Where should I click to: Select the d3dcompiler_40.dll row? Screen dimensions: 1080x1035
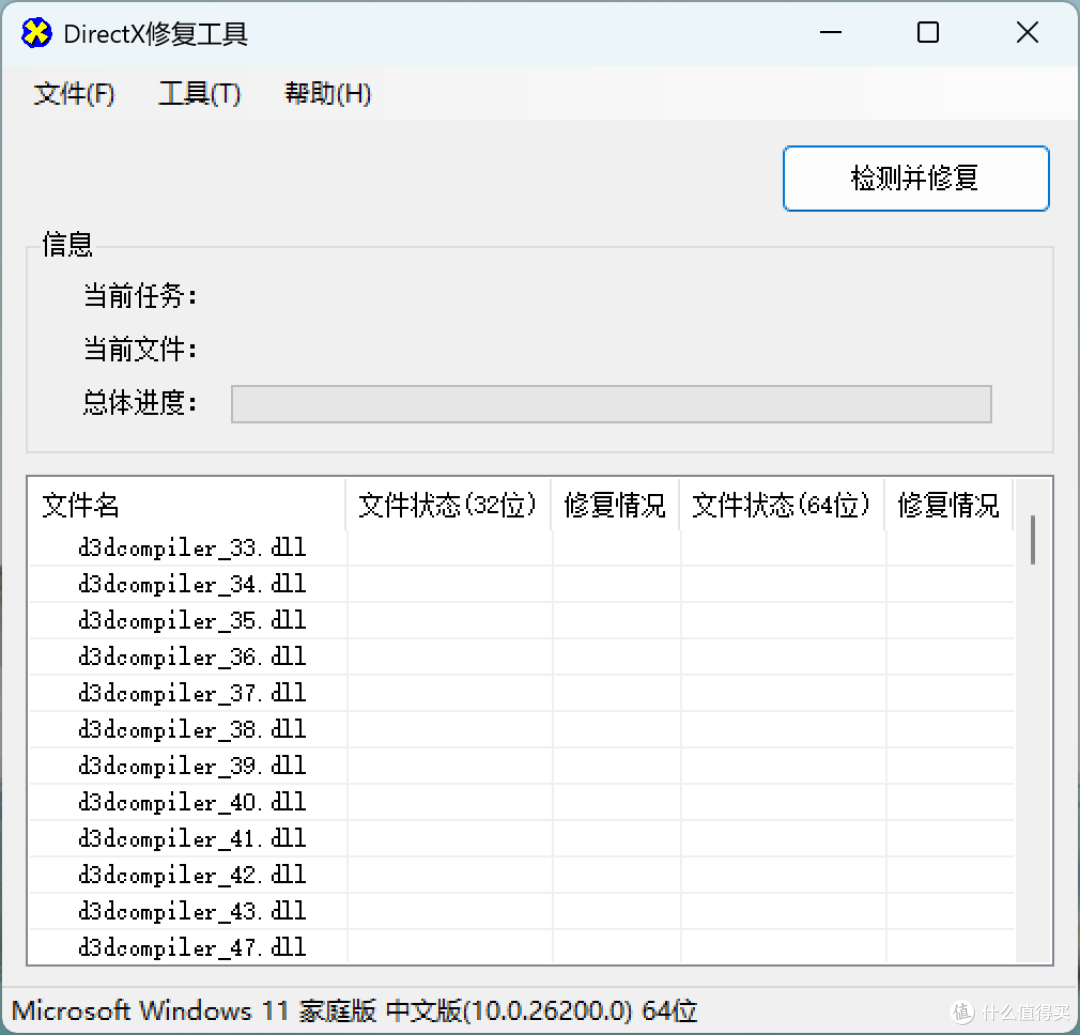pyautogui.click(x=521, y=803)
